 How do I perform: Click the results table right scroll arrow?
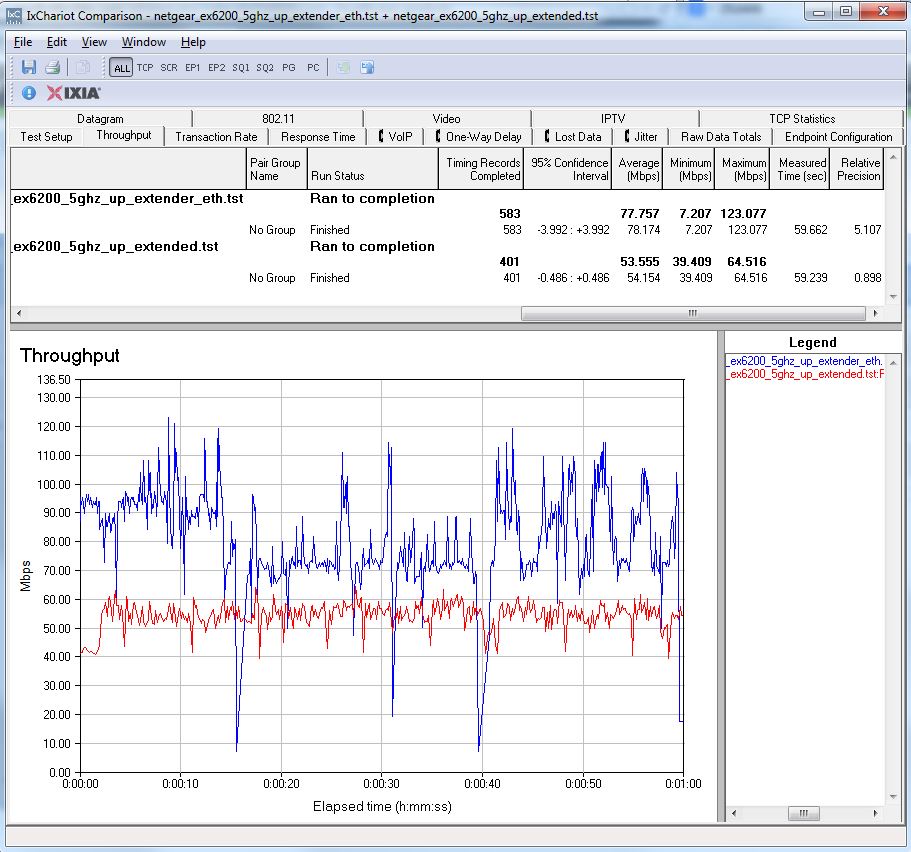pos(876,313)
